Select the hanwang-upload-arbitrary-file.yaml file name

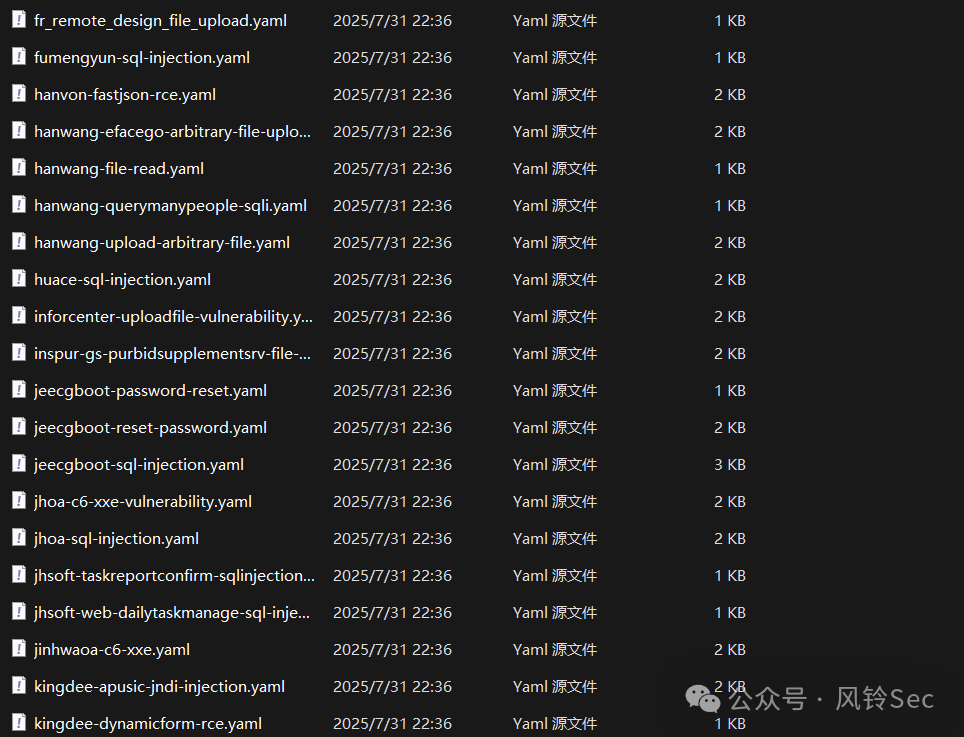coord(162,242)
